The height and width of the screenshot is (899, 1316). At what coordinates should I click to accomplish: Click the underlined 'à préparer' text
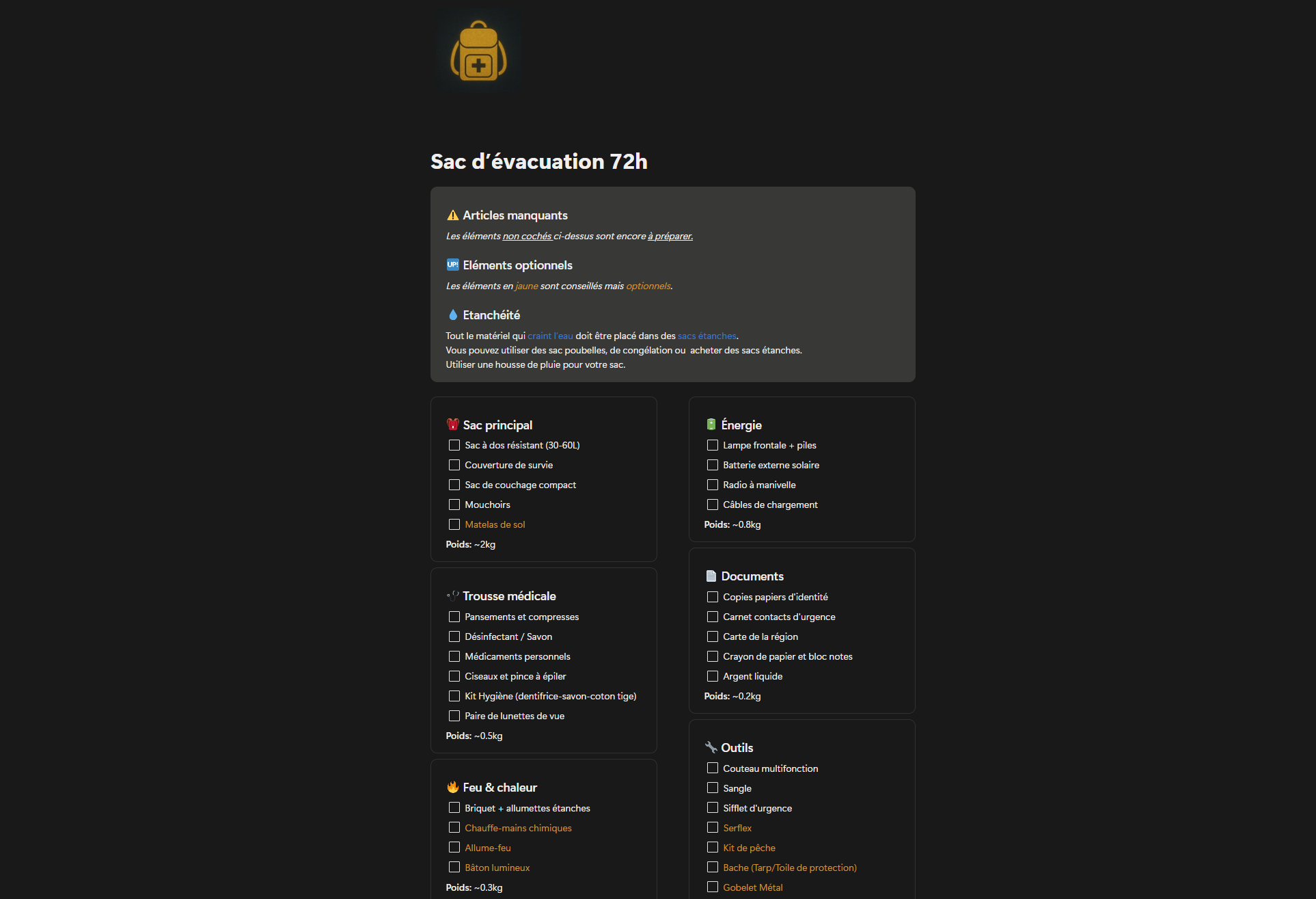[670, 236]
